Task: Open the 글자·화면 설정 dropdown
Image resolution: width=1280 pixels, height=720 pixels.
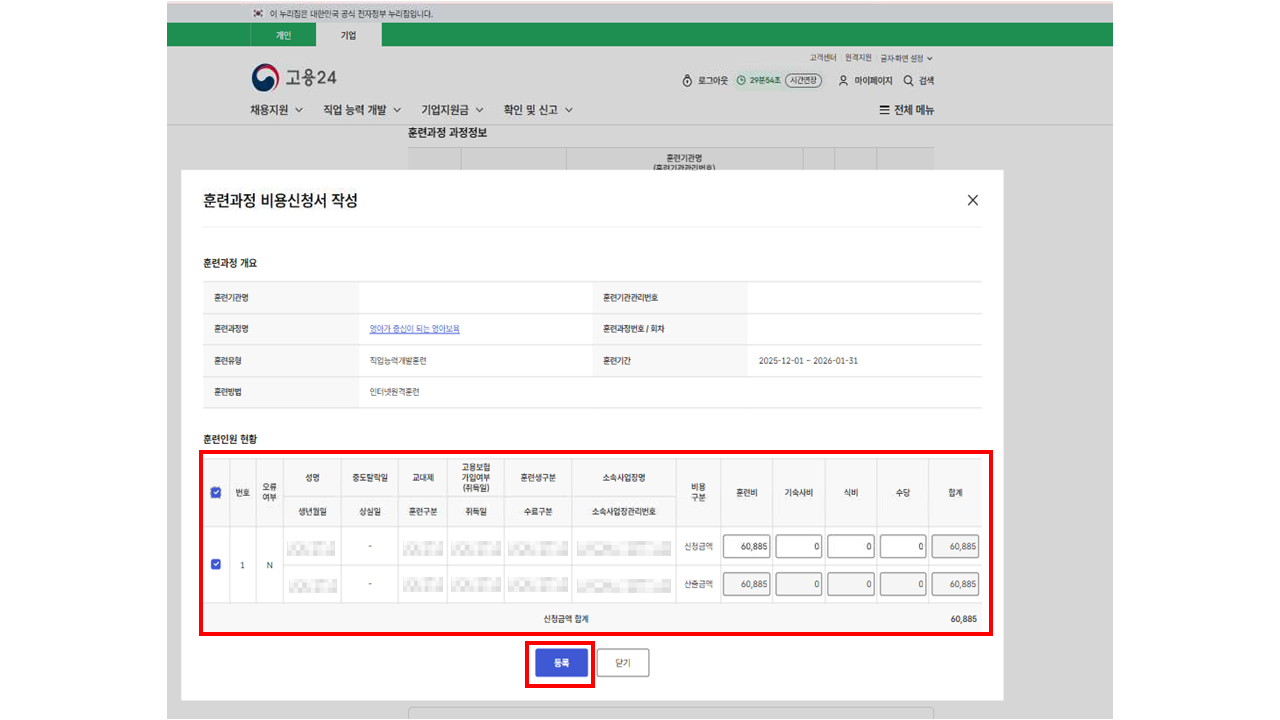Action: click(x=906, y=59)
